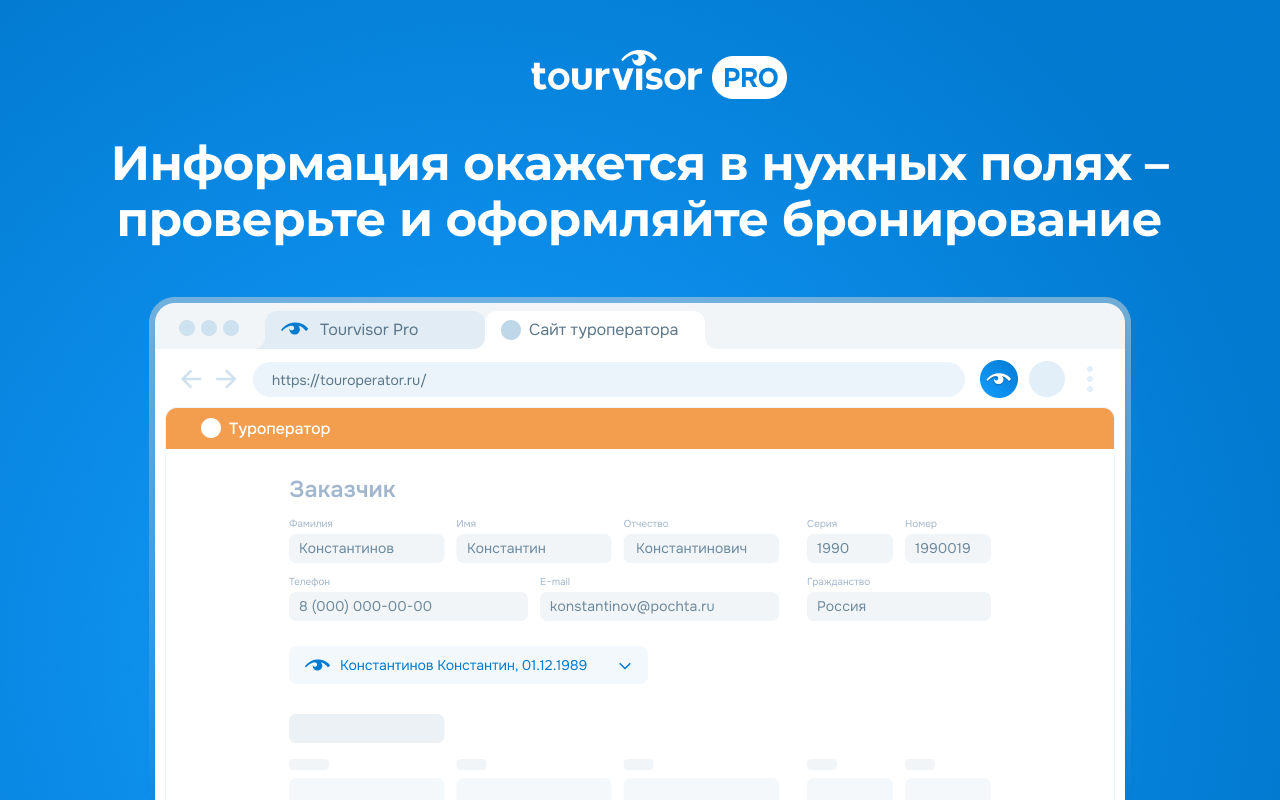1280x800 pixels.
Task: Click the E-mail field with konstantinov@pochta.ru
Action: pyautogui.click(x=659, y=606)
